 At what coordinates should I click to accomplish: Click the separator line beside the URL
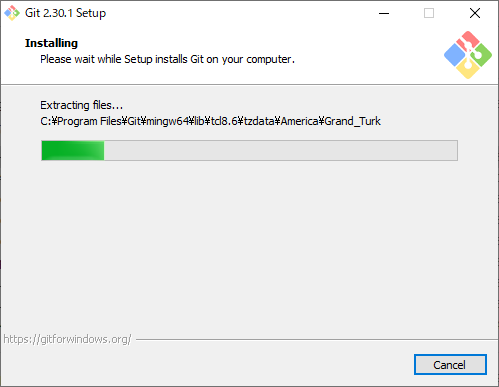317,340
